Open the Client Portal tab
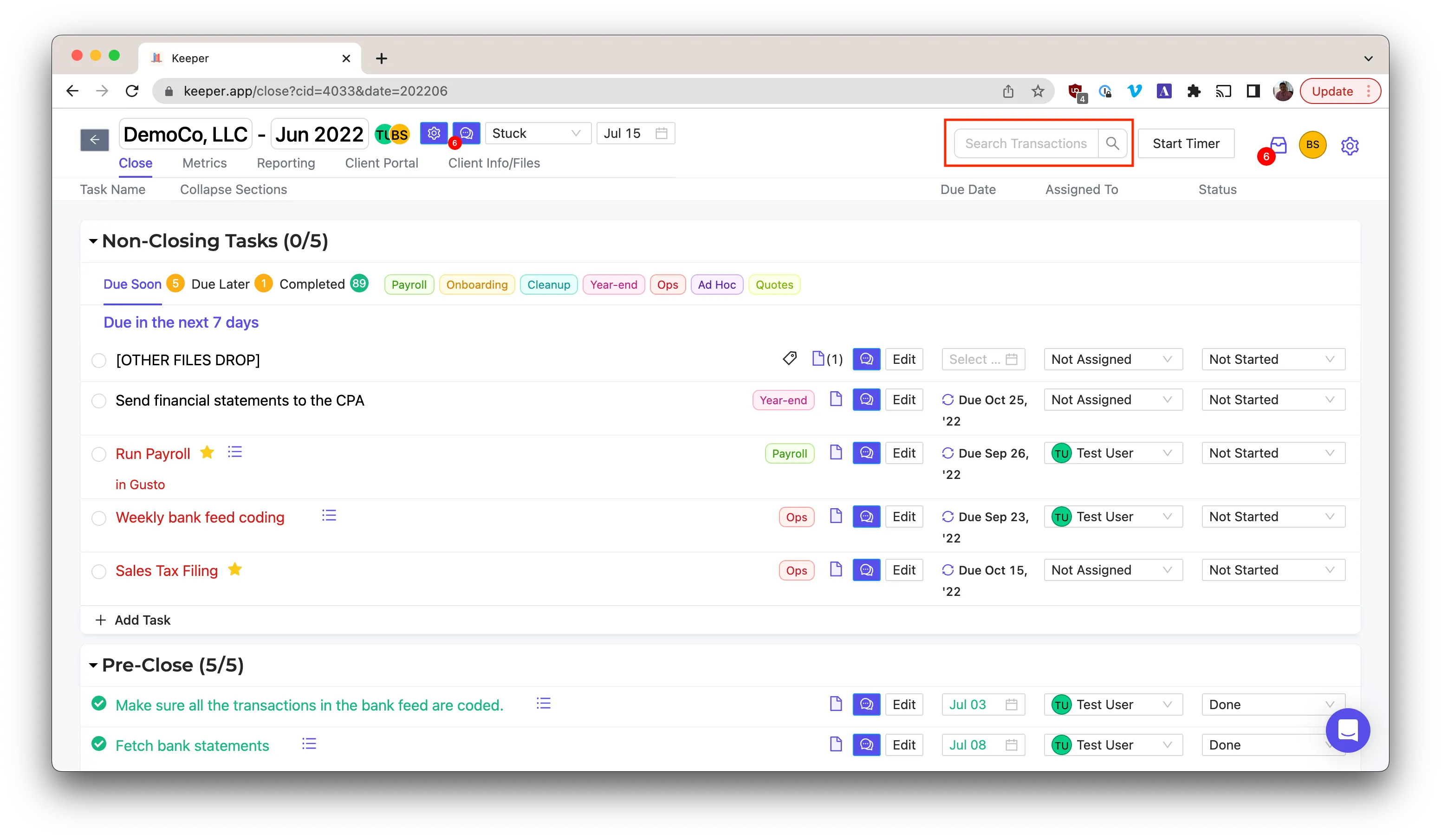The width and height of the screenshot is (1441, 840). (382, 163)
